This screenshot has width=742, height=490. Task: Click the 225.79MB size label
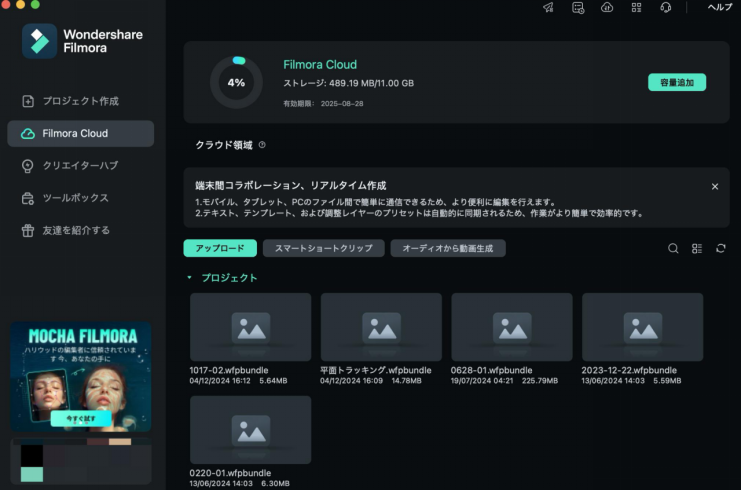[540, 381]
